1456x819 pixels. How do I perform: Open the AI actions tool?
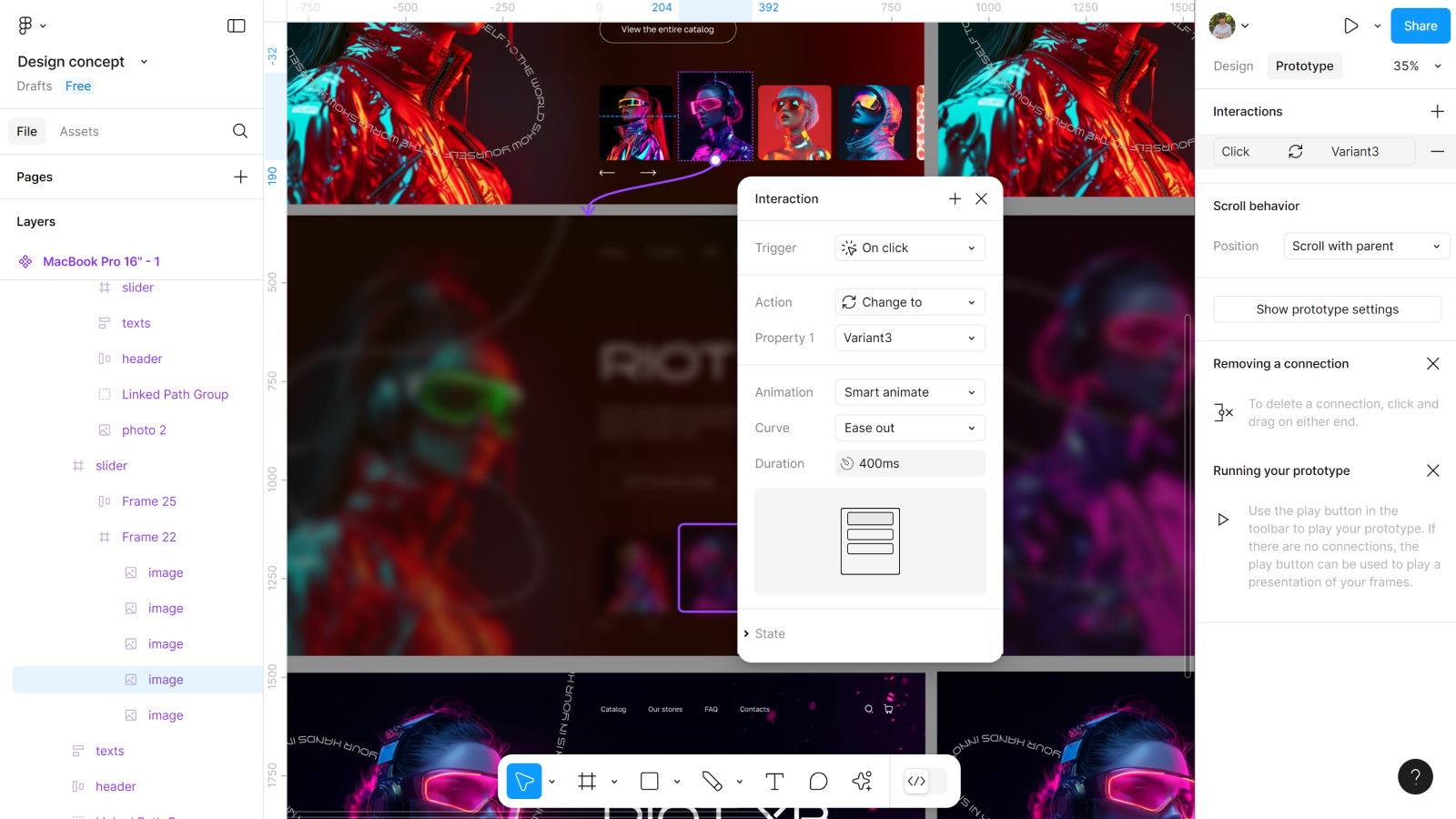pos(862,782)
